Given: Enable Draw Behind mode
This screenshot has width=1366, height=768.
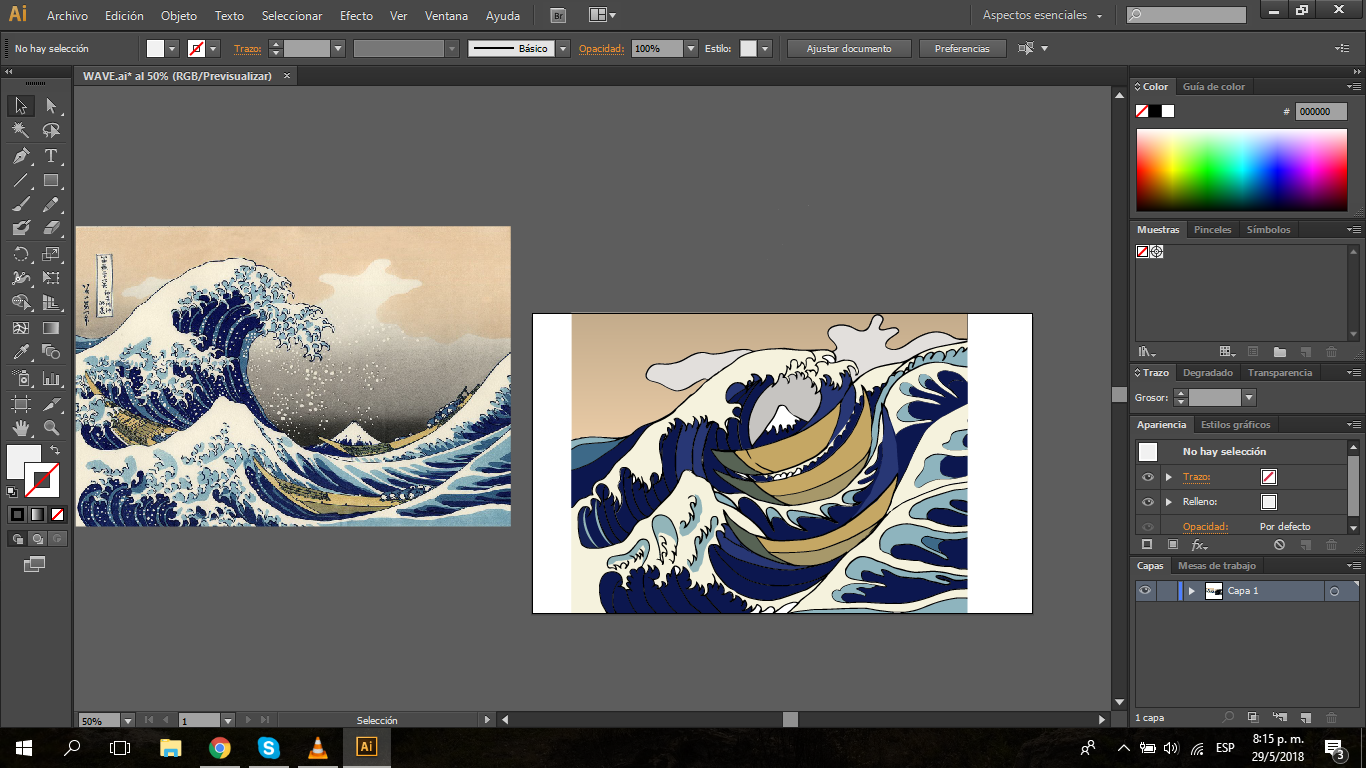Looking at the screenshot, I should point(37,538).
